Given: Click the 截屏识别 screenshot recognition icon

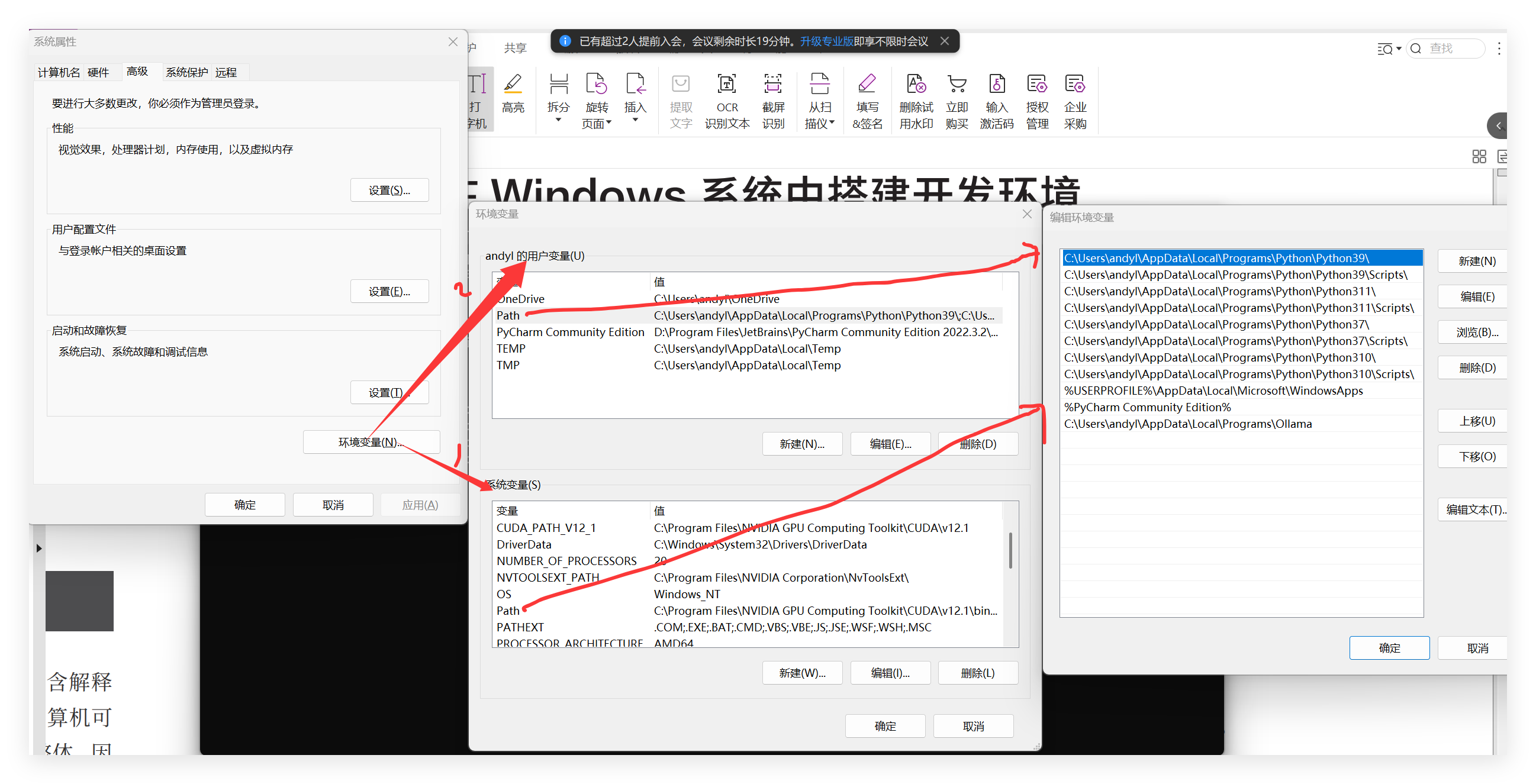Looking at the screenshot, I should click(x=773, y=98).
